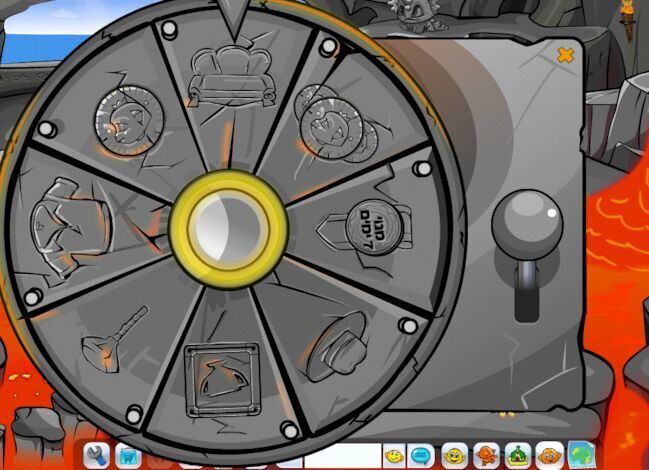Screen dimensions: 649x470
Task: Select the framed picture prize segment
Action: coord(223,380)
